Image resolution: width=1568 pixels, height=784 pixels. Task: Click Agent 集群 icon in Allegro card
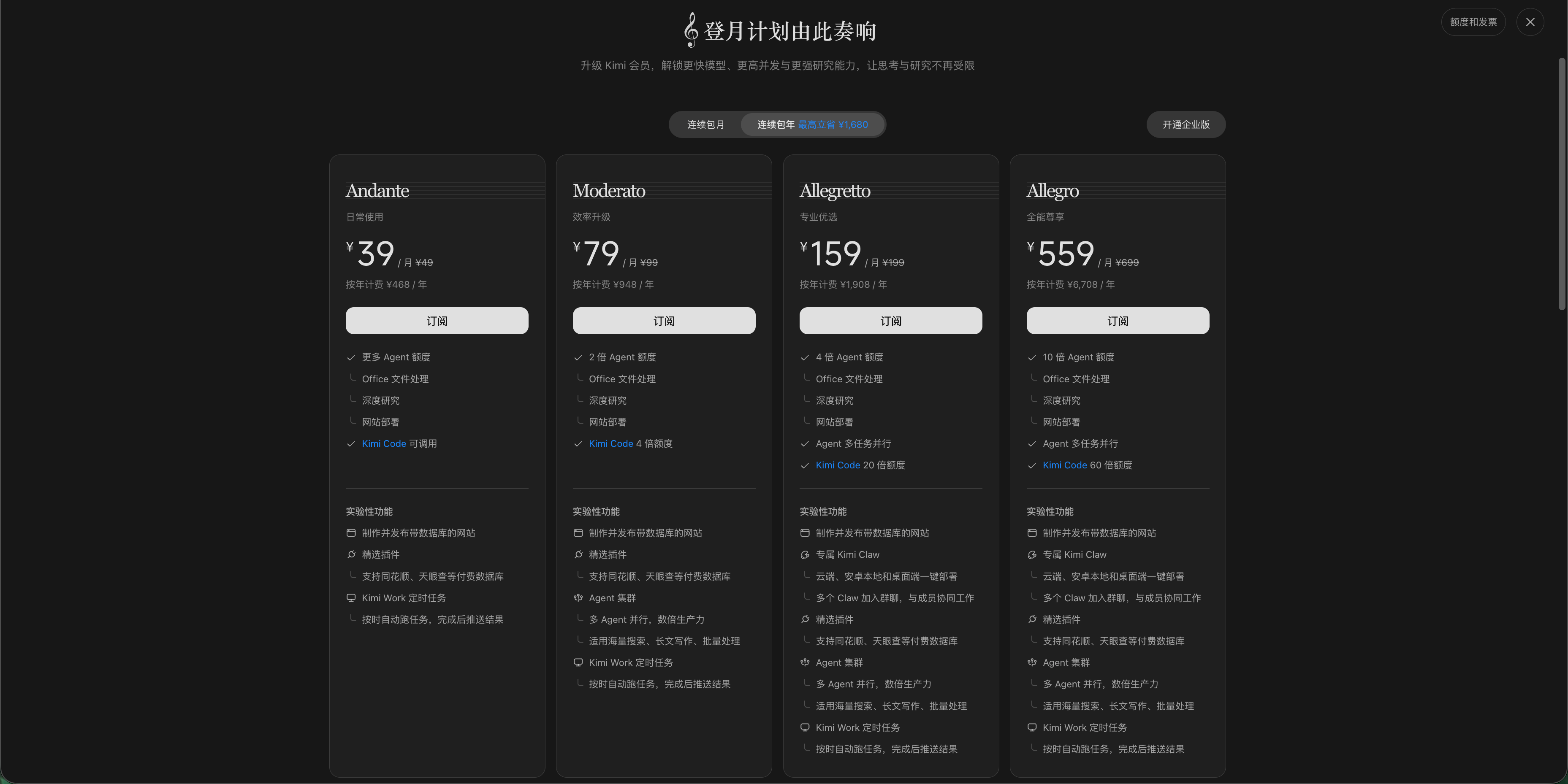pyautogui.click(x=1032, y=662)
